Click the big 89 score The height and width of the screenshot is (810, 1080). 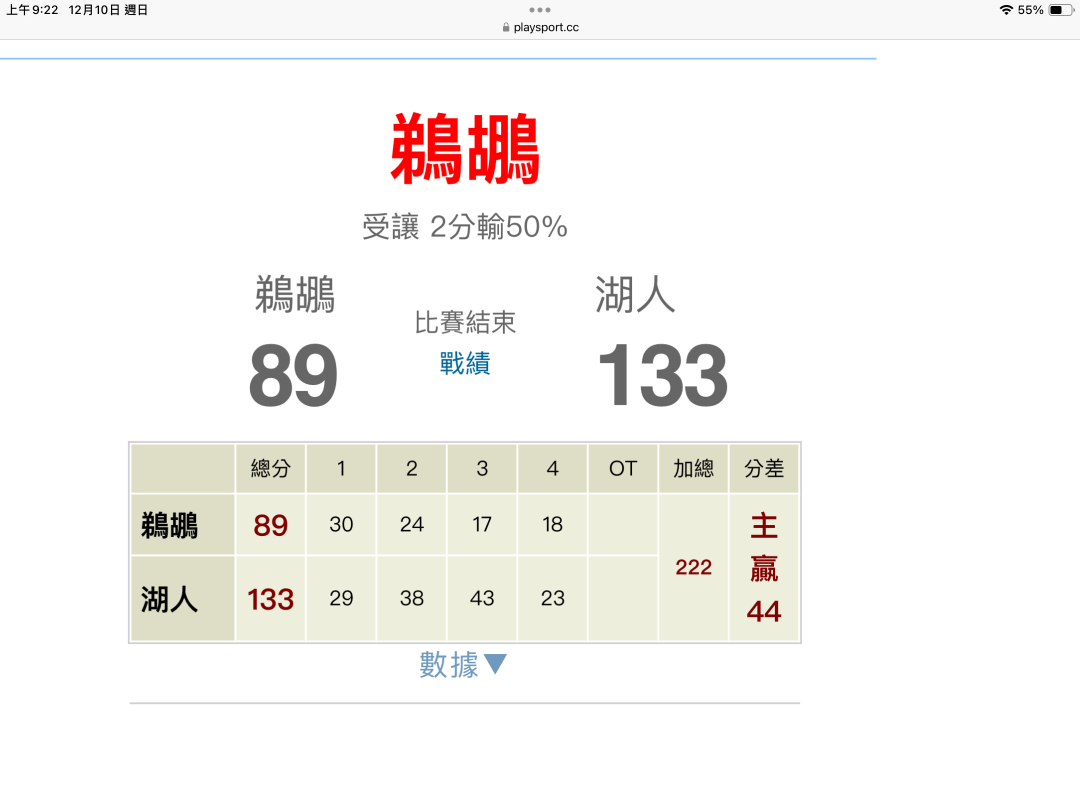point(293,375)
